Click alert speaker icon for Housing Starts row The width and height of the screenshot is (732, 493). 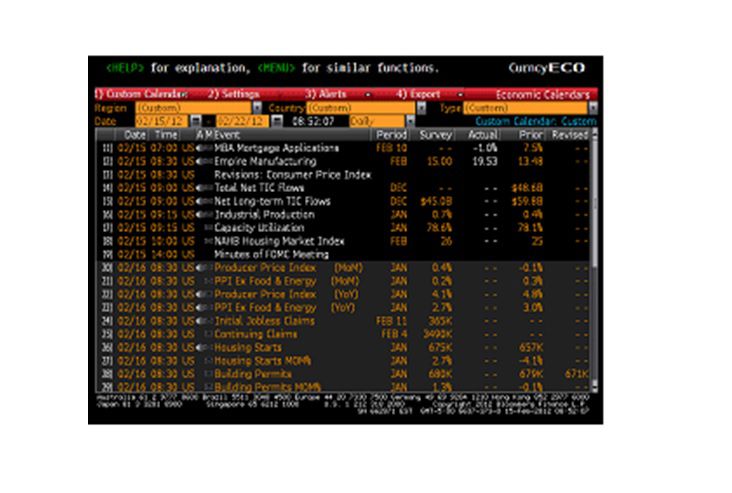coord(202,348)
